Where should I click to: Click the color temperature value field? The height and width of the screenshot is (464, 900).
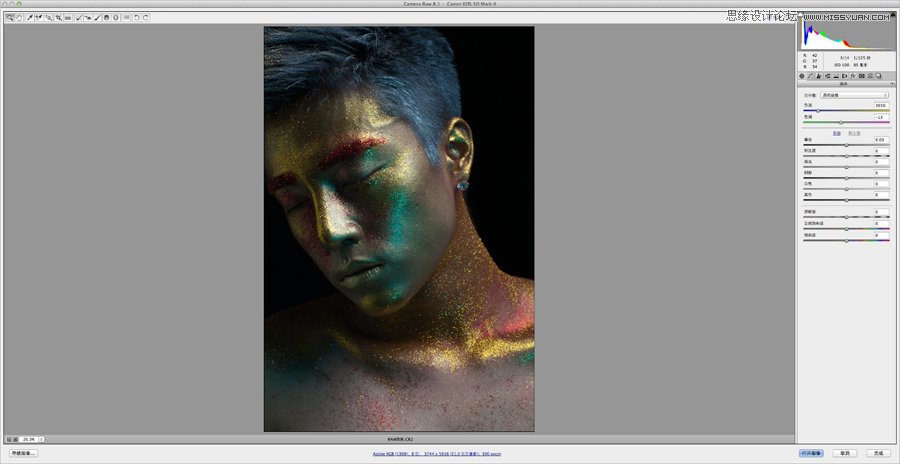click(880, 105)
